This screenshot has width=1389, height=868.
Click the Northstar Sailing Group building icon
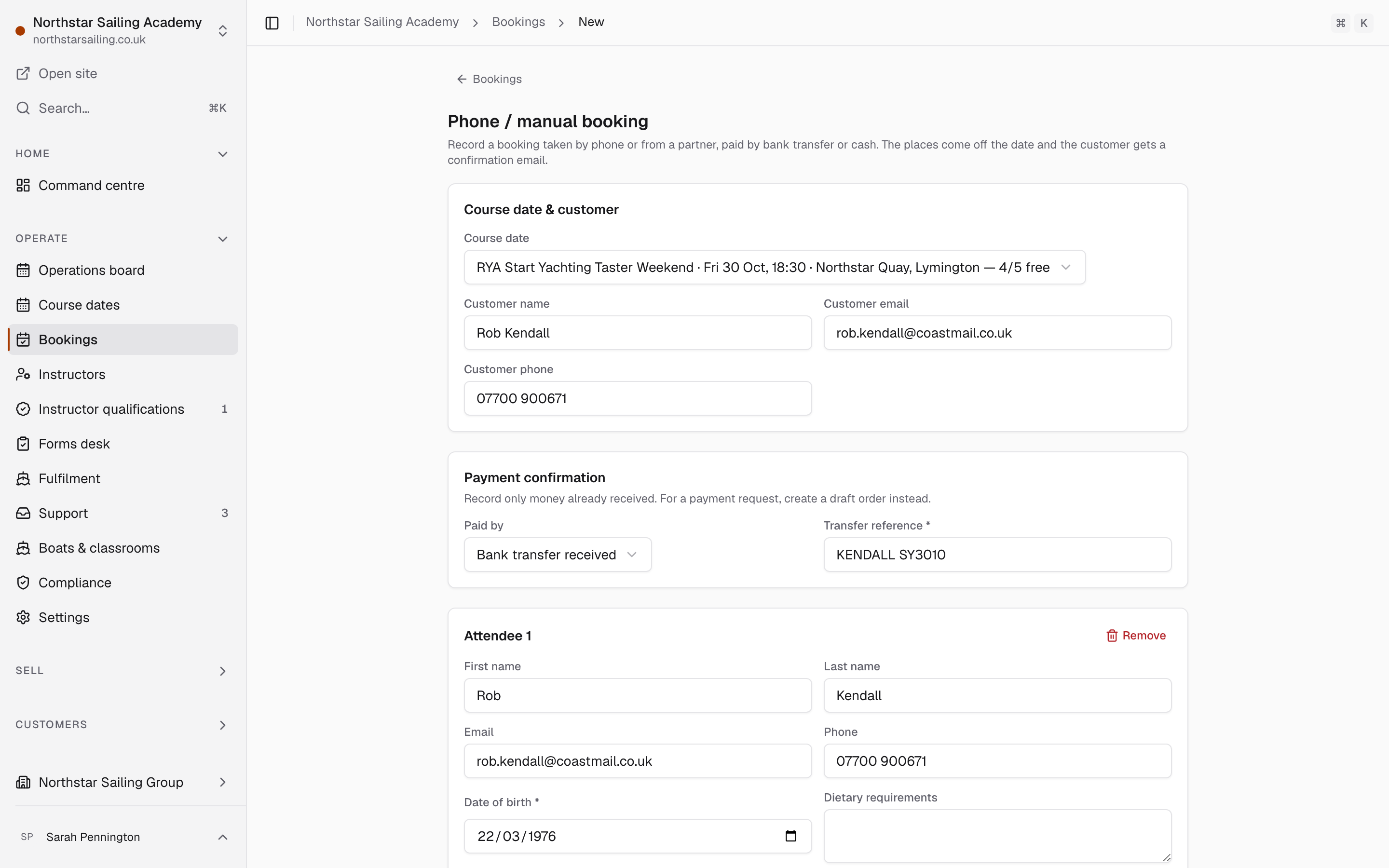tap(23, 783)
